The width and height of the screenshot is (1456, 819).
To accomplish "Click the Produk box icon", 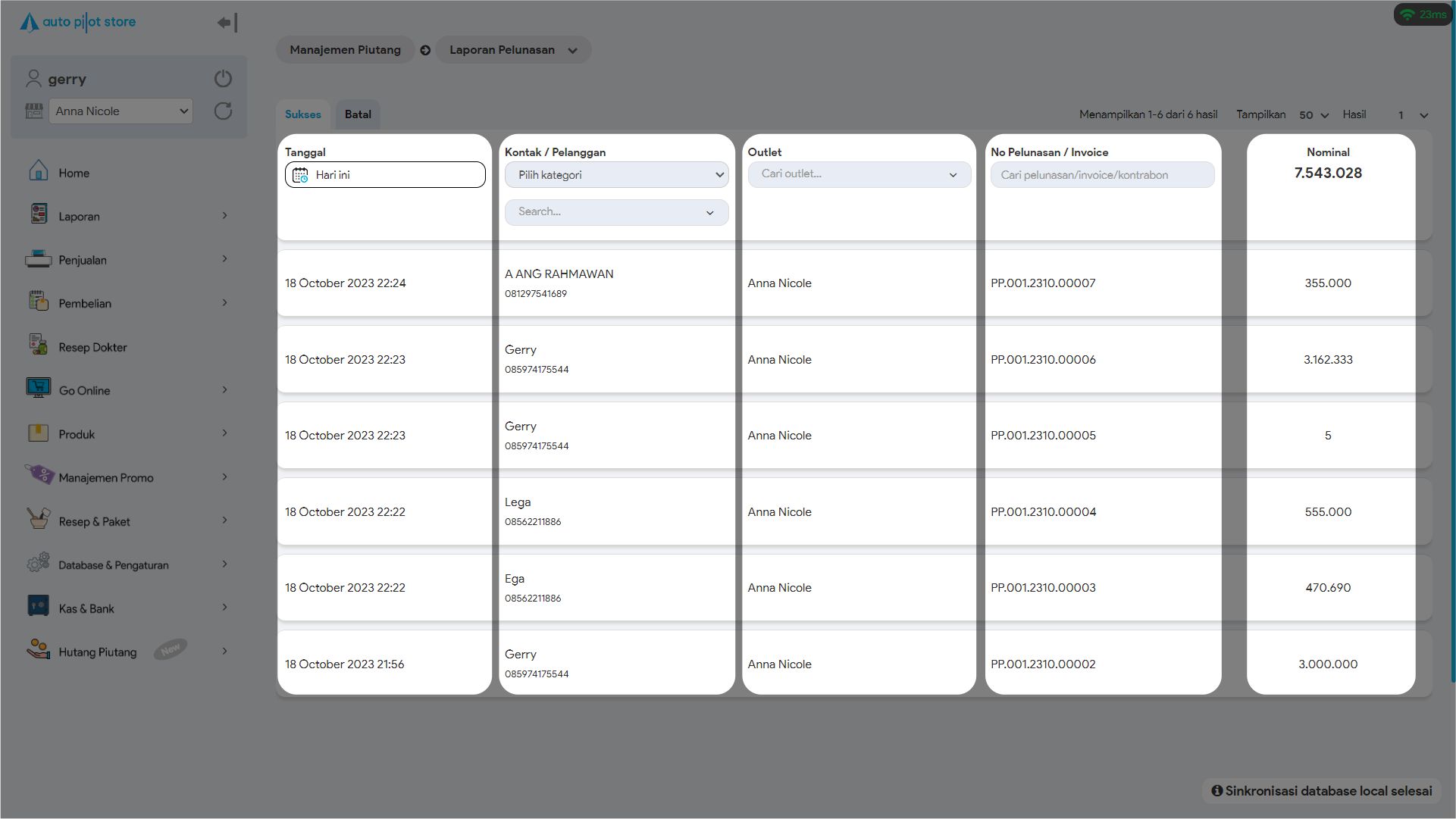I will tap(38, 433).
